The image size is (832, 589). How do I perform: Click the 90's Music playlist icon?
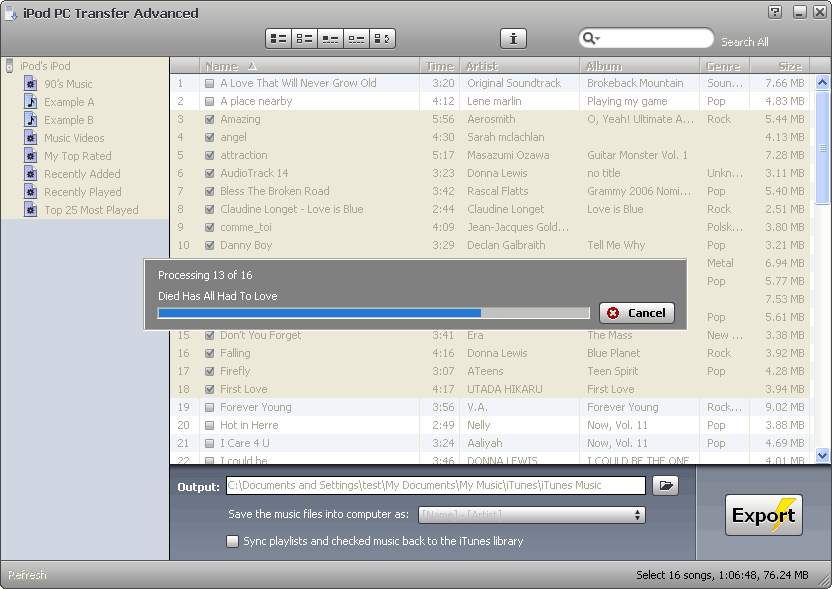(x=31, y=84)
